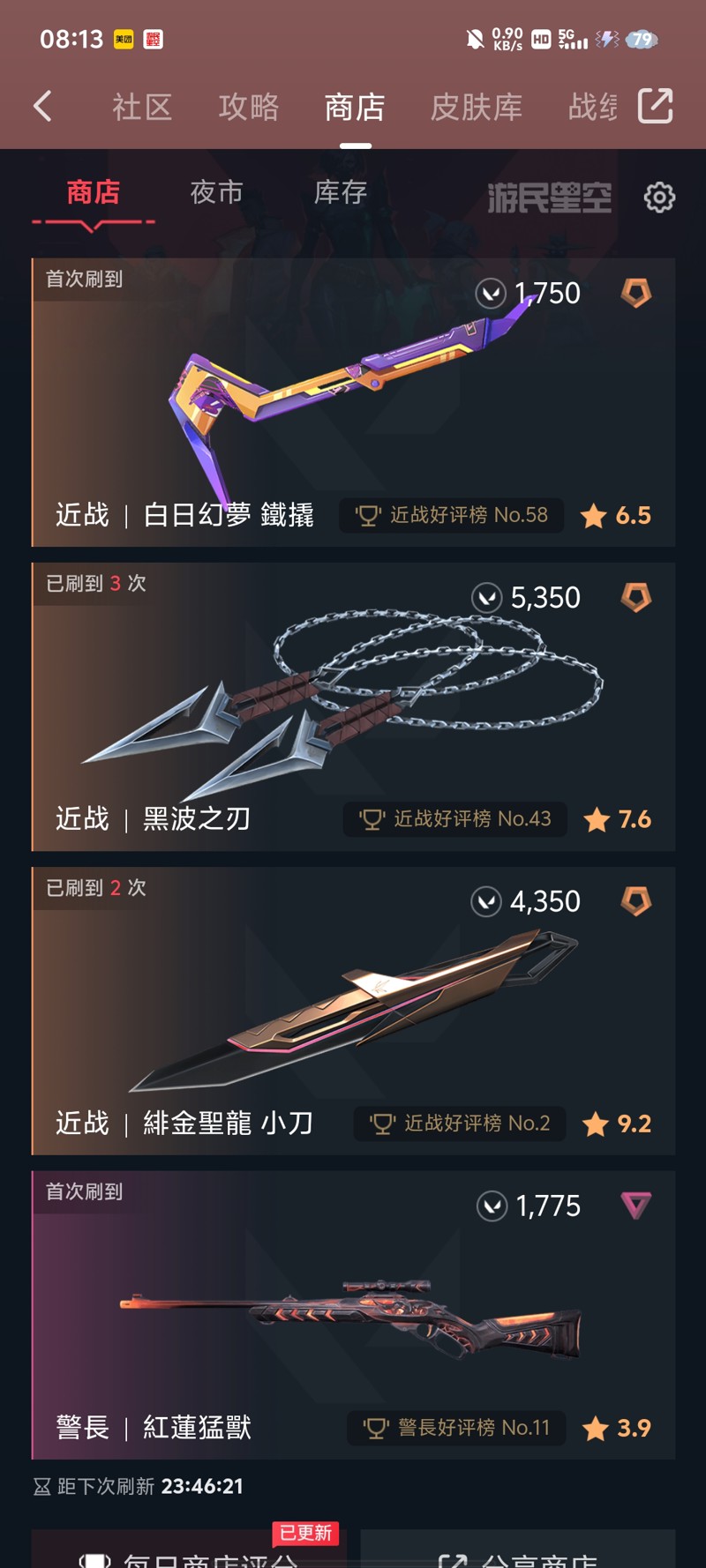Switch to the 社区 tab
Viewport: 706px width, 1568px height.
pos(142,108)
